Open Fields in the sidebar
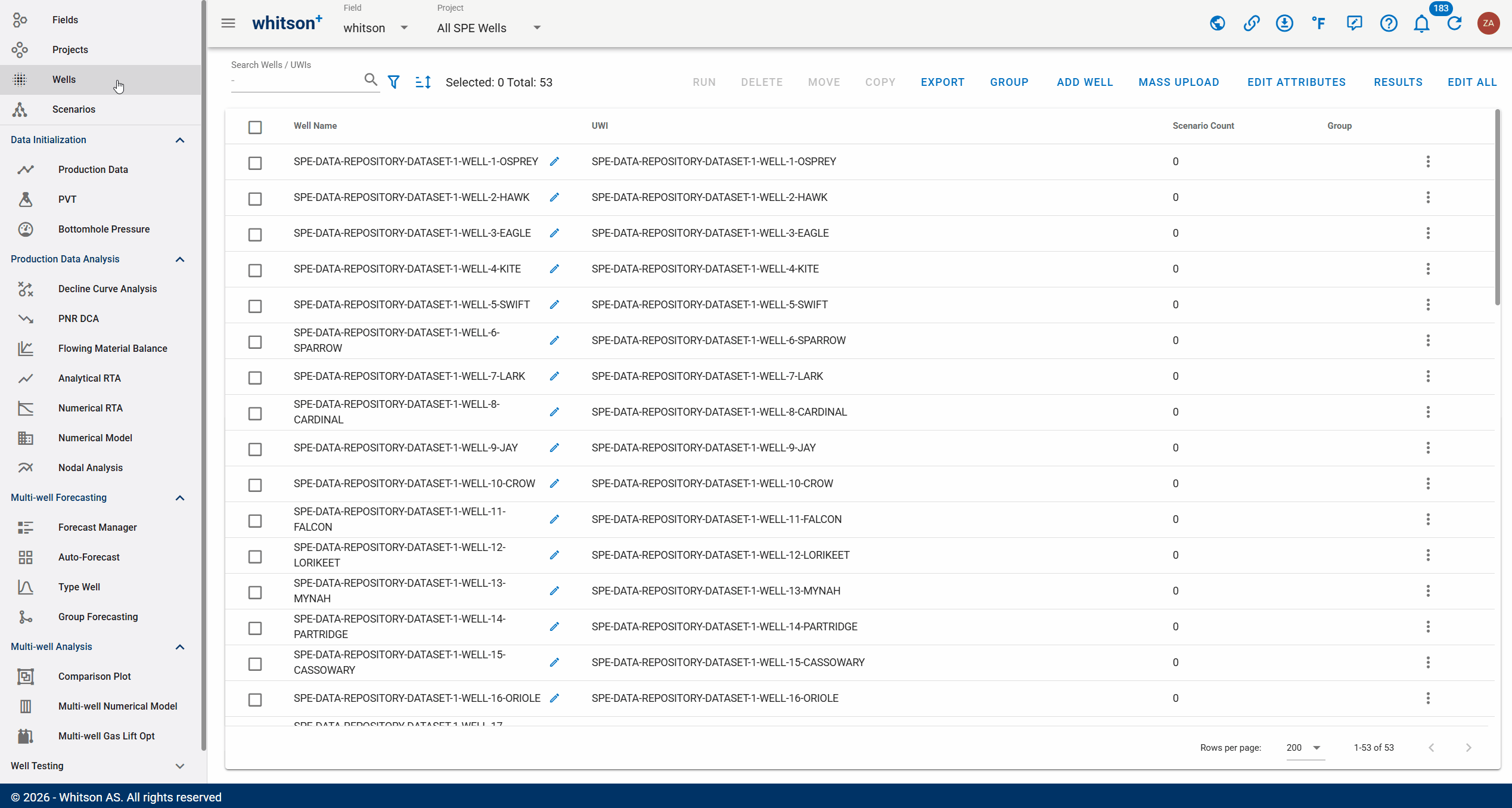This screenshot has height=808, width=1512. [100, 20]
